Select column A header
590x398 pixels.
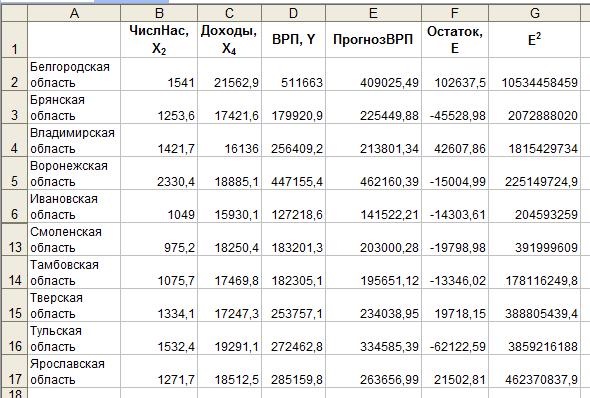(x=74, y=13)
